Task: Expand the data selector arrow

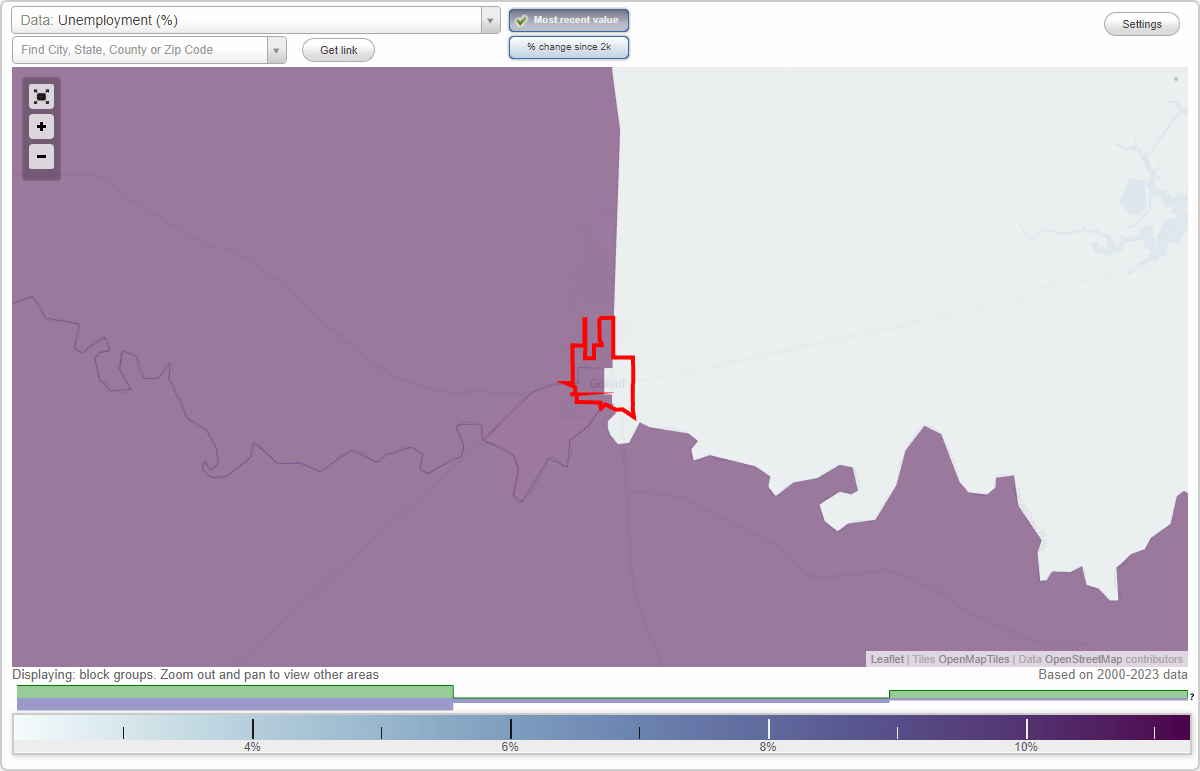Action: pyautogui.click(x=490, y=20)
